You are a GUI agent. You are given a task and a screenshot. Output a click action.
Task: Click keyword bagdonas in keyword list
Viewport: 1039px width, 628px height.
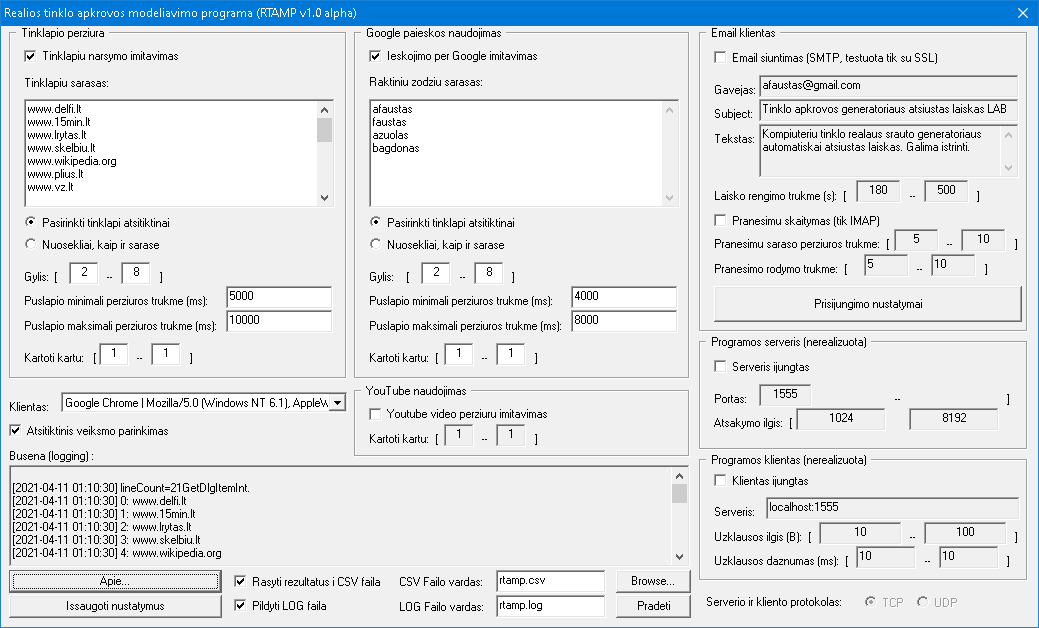tap(396, 148)
